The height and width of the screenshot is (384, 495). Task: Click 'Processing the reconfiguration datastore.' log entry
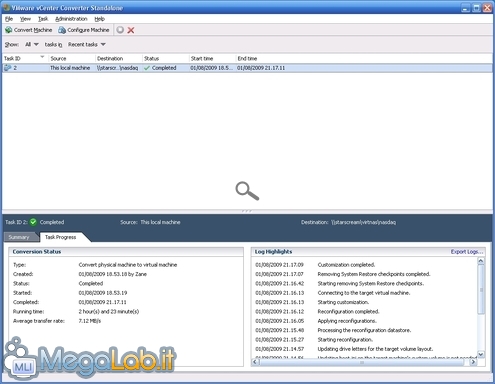(364, 330)
